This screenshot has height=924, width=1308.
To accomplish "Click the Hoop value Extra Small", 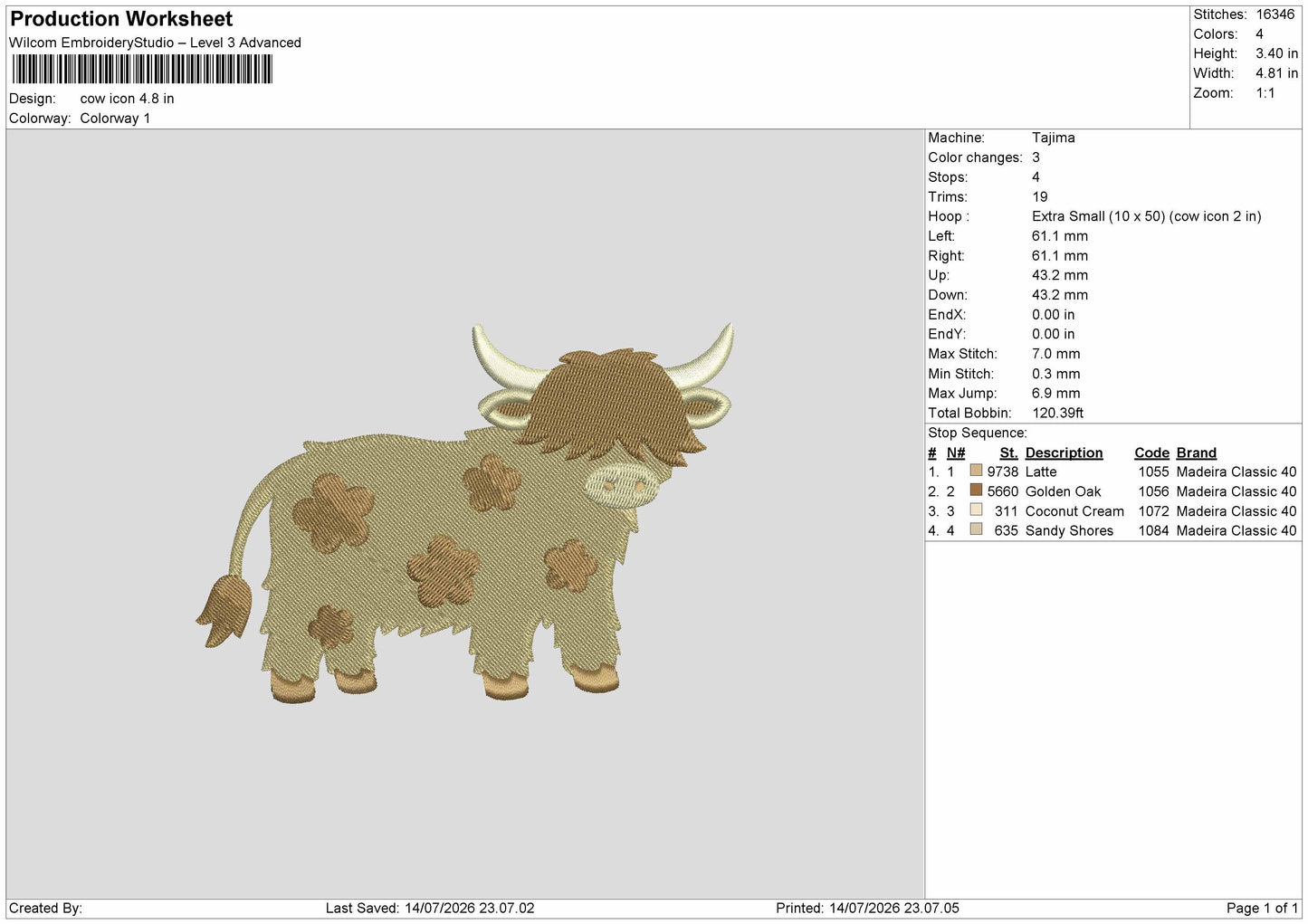I will (x=1146, y=216).
